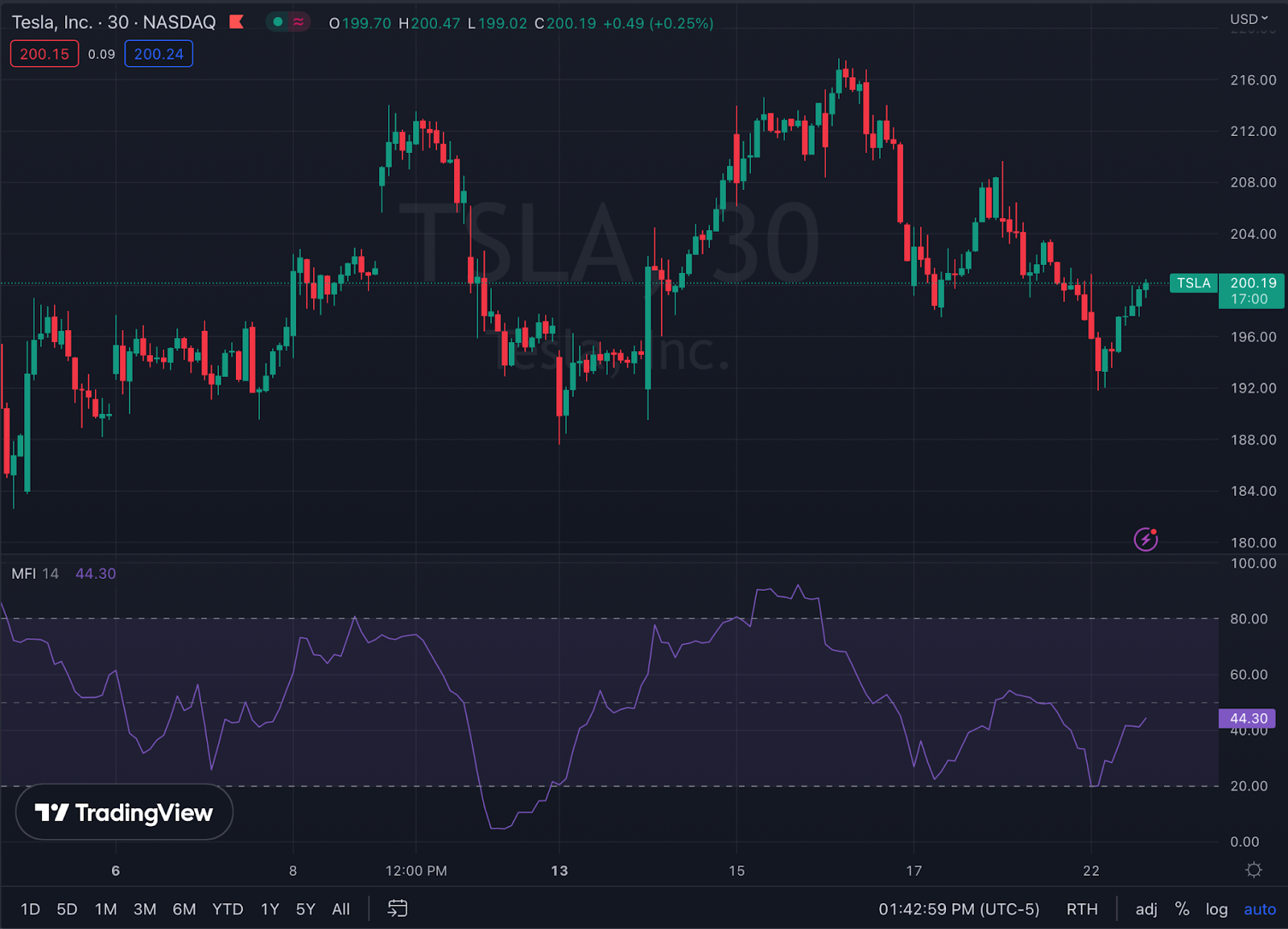
Task: Click the 200.24 buy price button
Action: click(x=159, y=54)
